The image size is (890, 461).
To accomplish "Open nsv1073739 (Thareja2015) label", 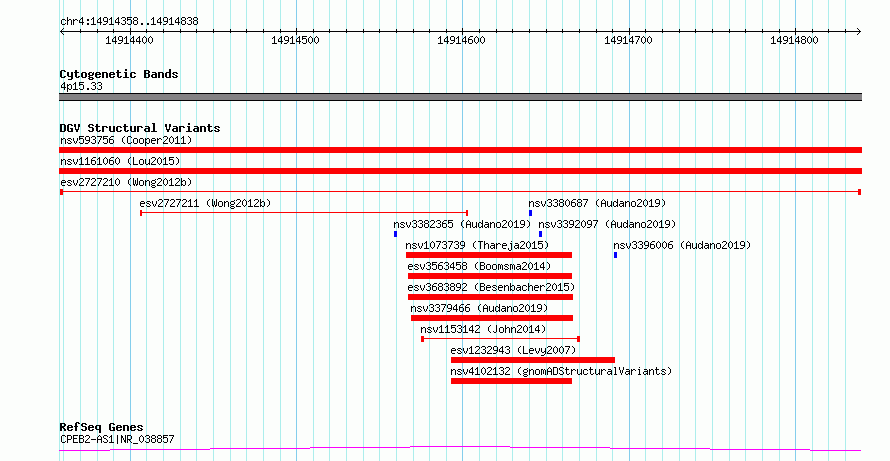I will coord(477,245).
